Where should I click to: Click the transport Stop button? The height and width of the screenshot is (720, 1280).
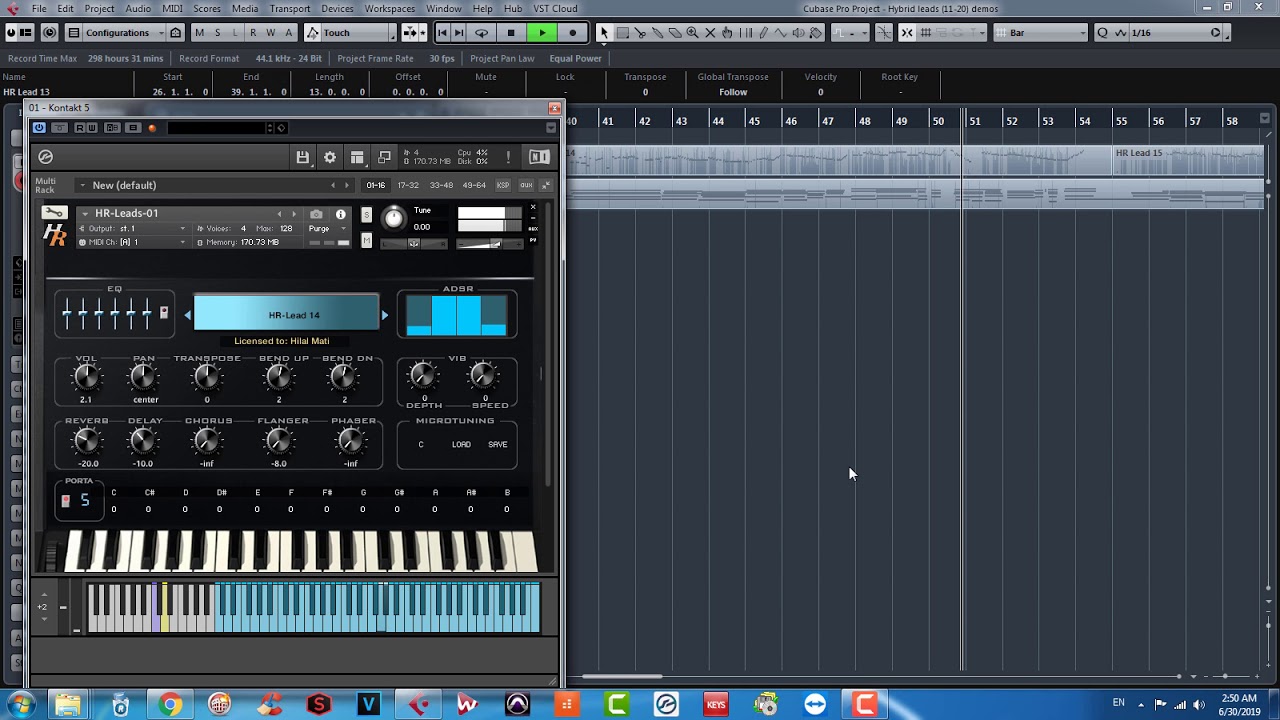pos(511,33)
